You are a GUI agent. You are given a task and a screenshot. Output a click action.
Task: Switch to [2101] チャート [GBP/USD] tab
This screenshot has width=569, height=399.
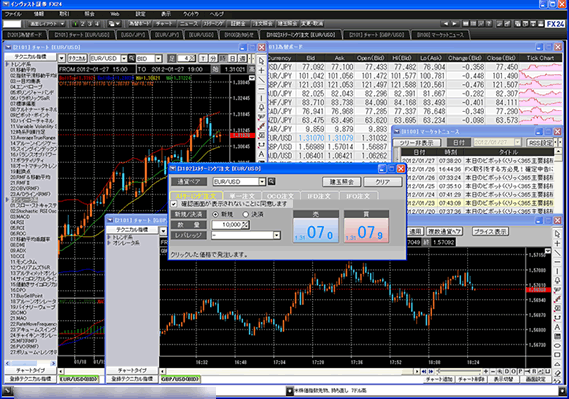pos(376,35)
